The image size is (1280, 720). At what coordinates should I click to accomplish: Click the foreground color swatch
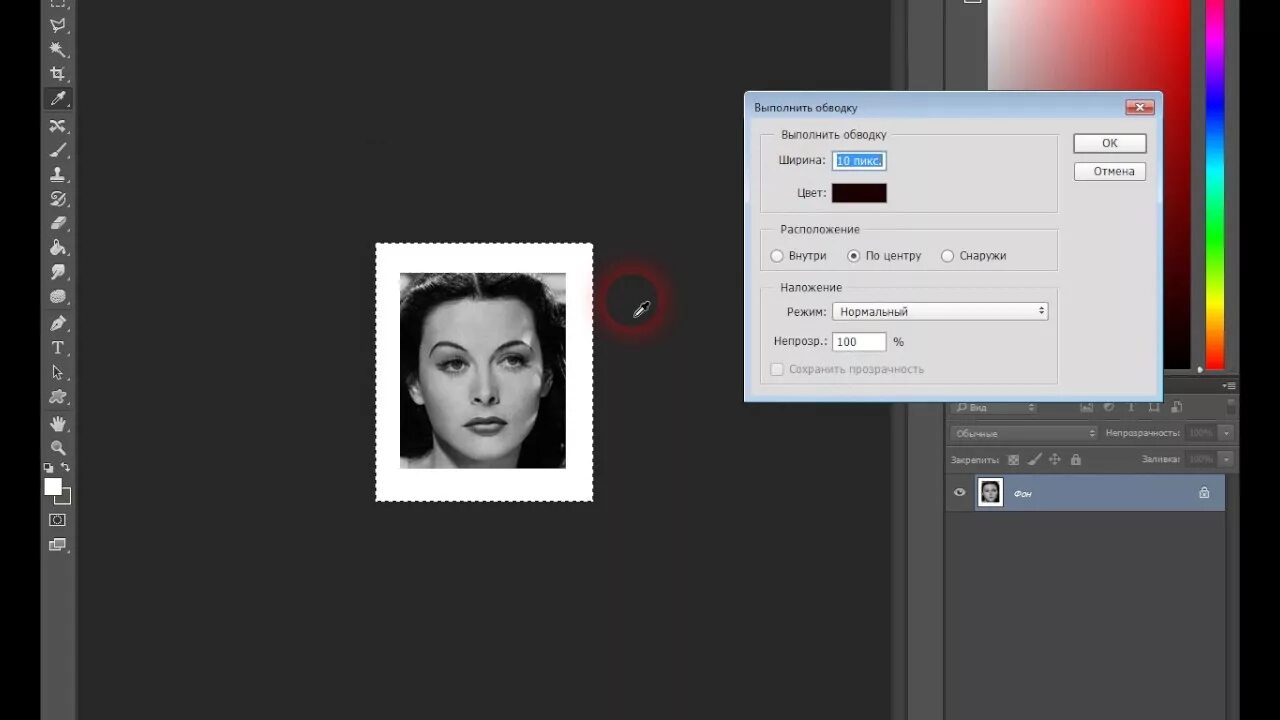(x=53, y=487)
